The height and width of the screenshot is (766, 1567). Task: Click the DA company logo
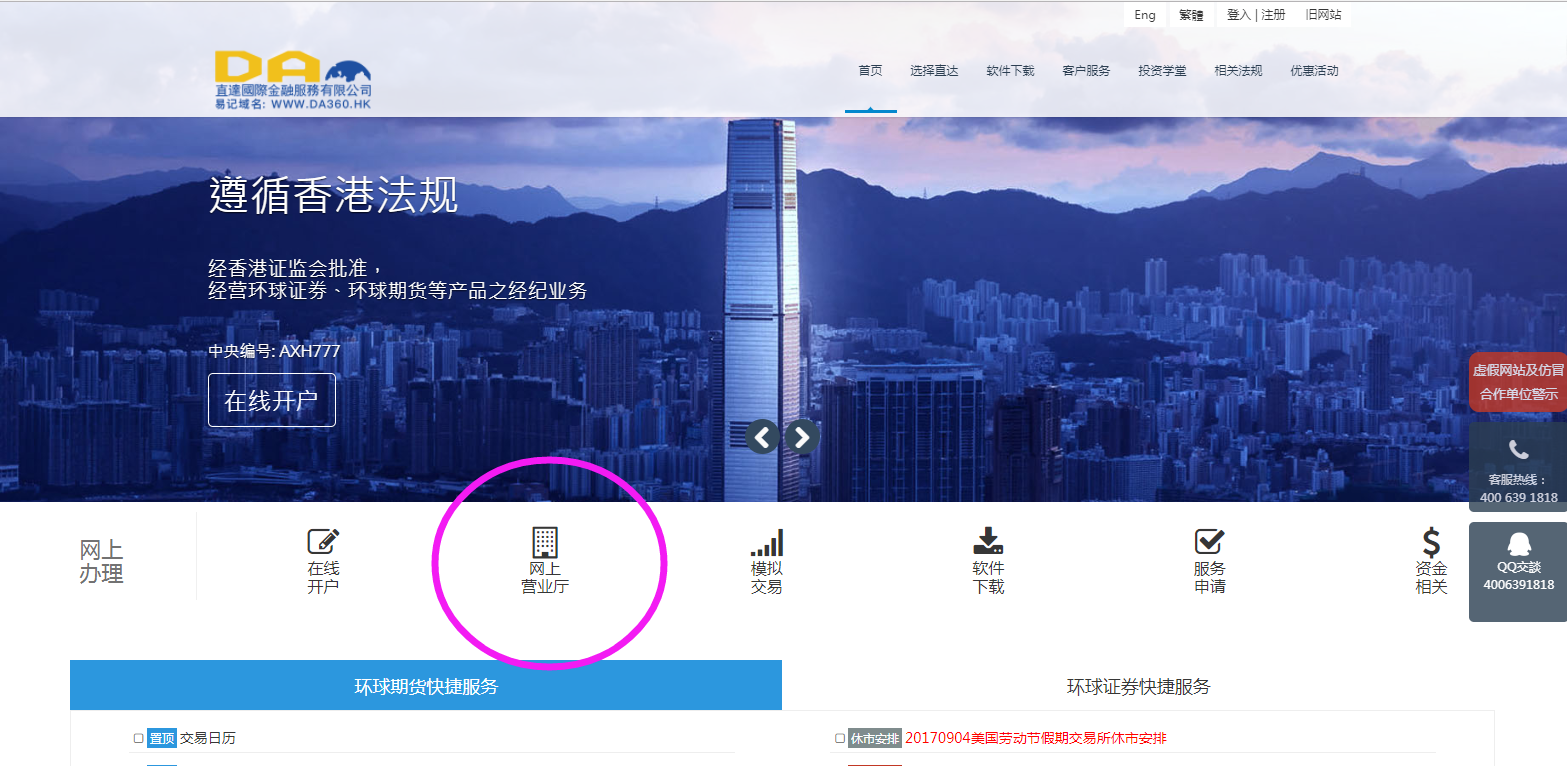[x=293, y=81]
